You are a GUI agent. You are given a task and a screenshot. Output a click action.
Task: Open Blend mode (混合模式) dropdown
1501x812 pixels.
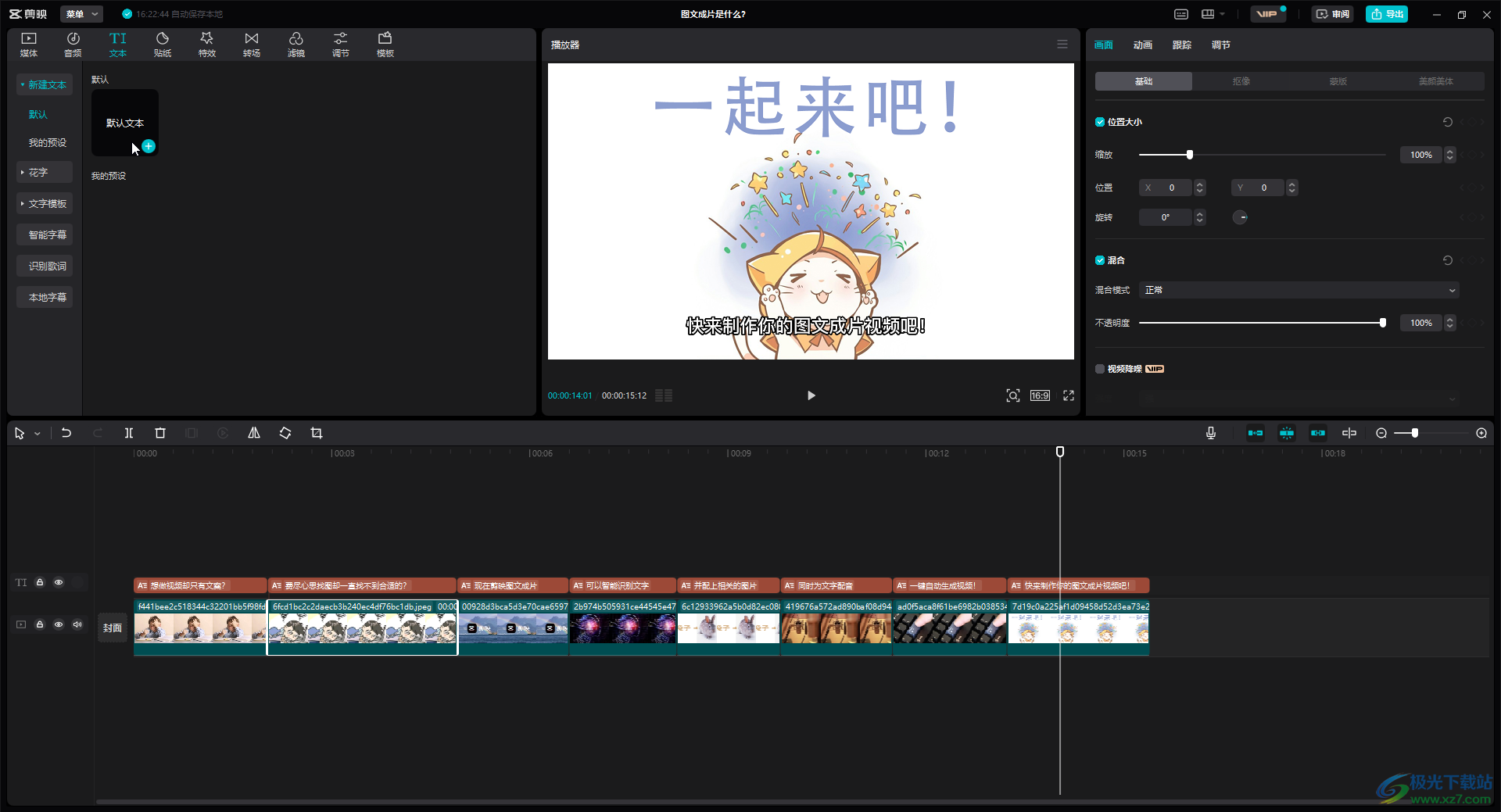(1299, 290)
